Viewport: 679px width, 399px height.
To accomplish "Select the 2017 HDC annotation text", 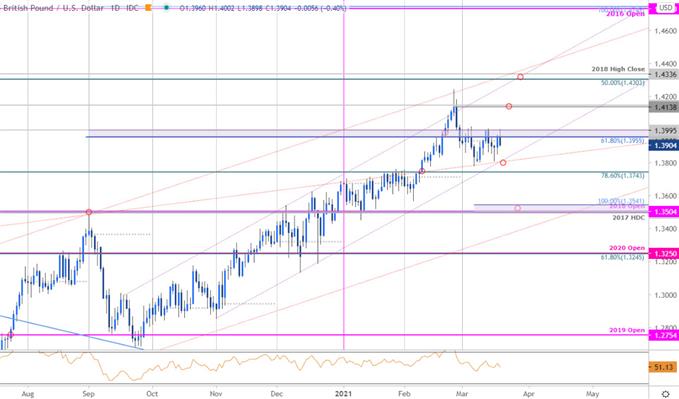I will coord(628,217).
